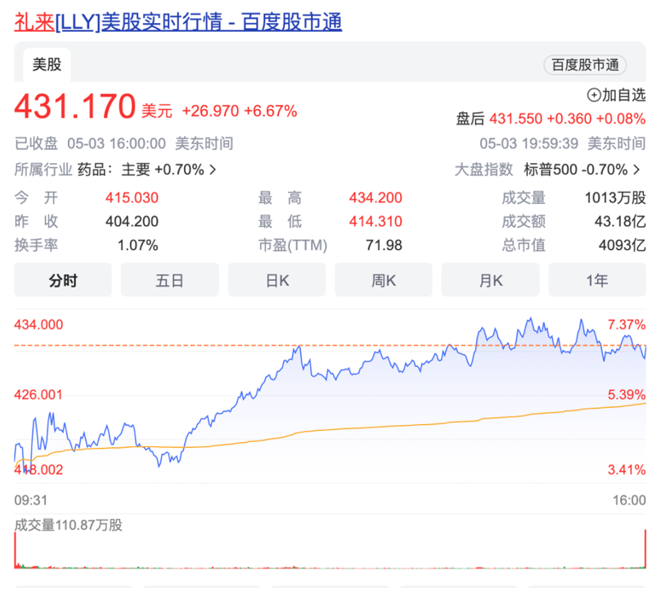Expand the 药品:主要 industry chevron
Image resolution: width=657 pixels, height=593 pixels.
[x=213, y=170]
